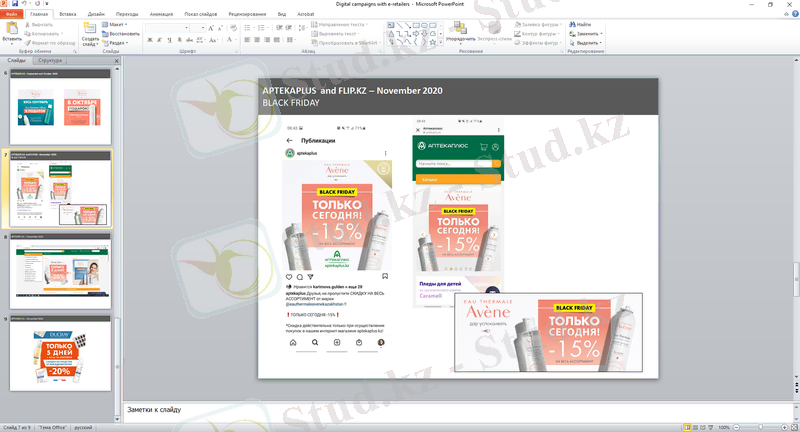Toggle italic (К) formatting
Viewport: 800px width, 432px height.
pyautogui.click(x=160, y=40)
